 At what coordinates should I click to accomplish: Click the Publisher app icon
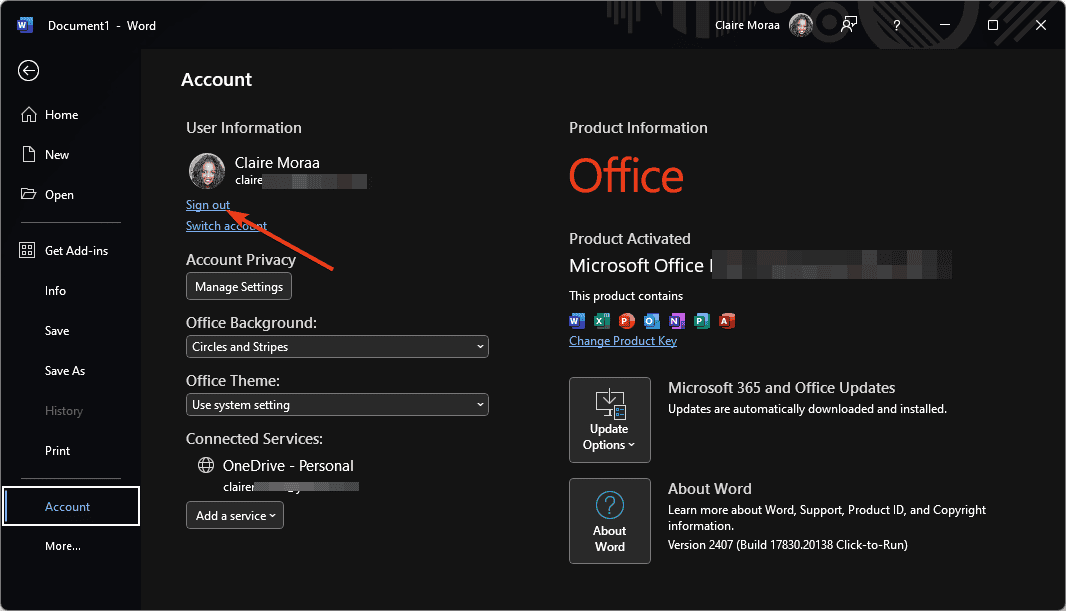coord(702,320)
